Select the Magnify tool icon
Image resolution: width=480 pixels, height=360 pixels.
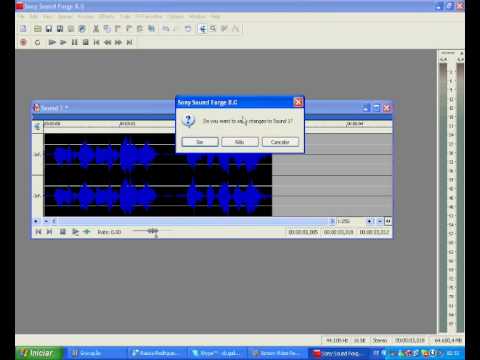click(213, 29)
